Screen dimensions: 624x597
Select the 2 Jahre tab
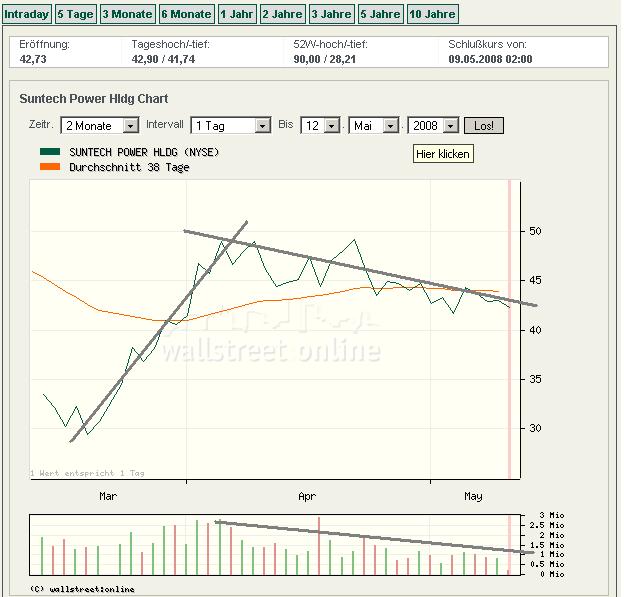coord(282,14)
